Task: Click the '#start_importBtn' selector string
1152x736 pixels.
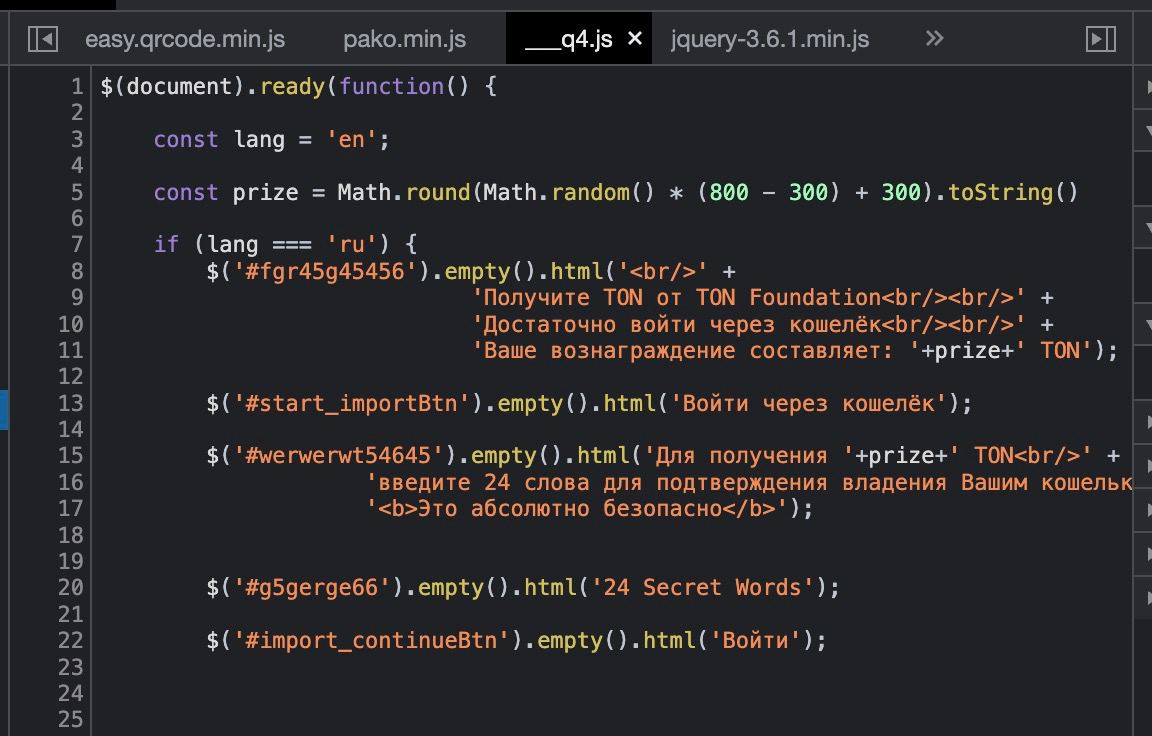Action: 352,403
